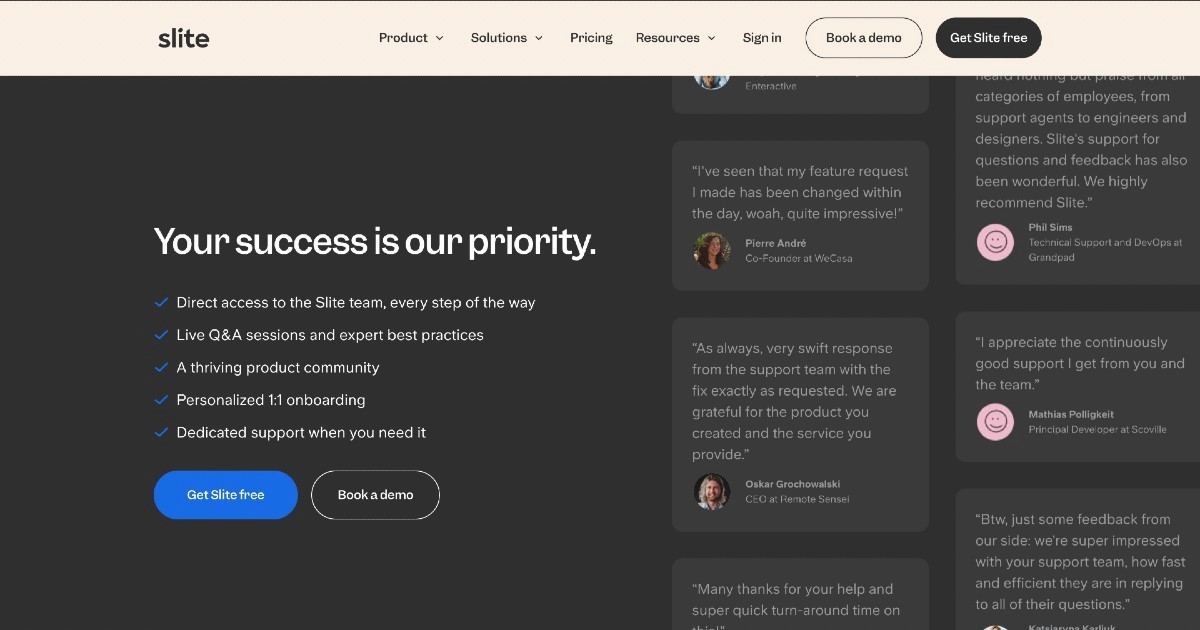Screen dimensions: 1200x630
Task: Click the blue Get Slite free button
Action: (x=226, y=495)
